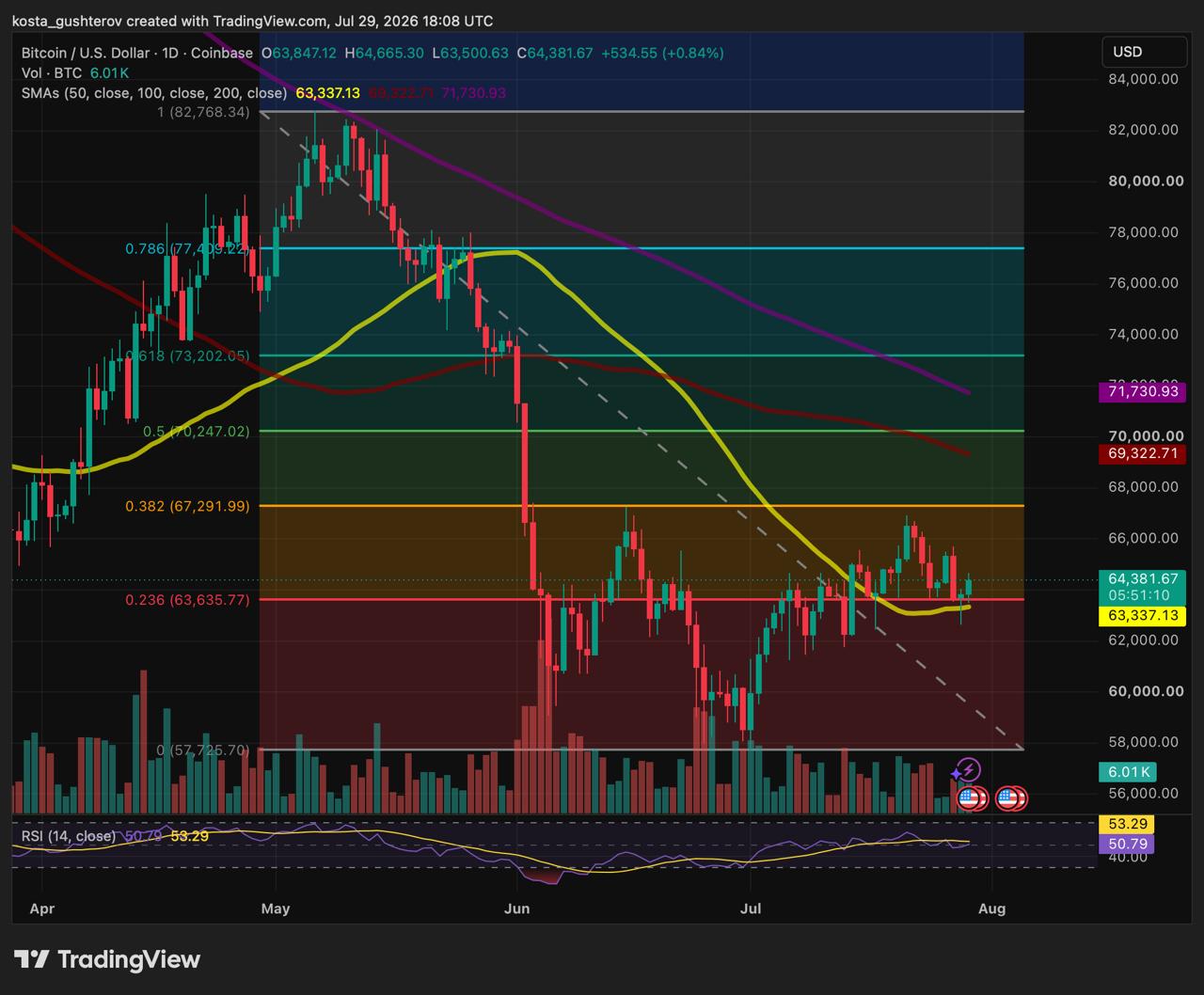Click the purple lightning bolt event icon

tap(970, 770)
